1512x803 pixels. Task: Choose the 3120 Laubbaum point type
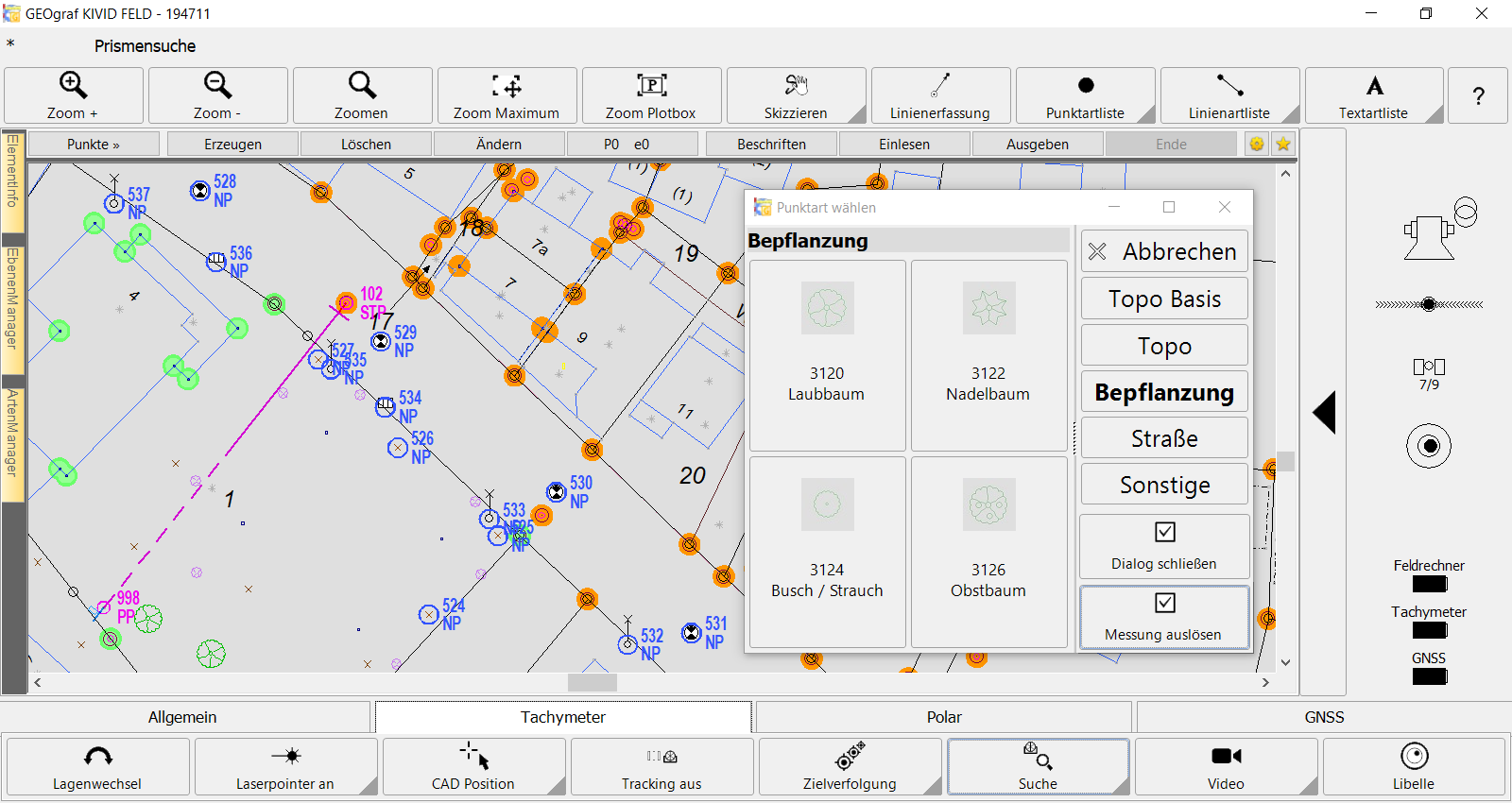click(x=827, y=355)
